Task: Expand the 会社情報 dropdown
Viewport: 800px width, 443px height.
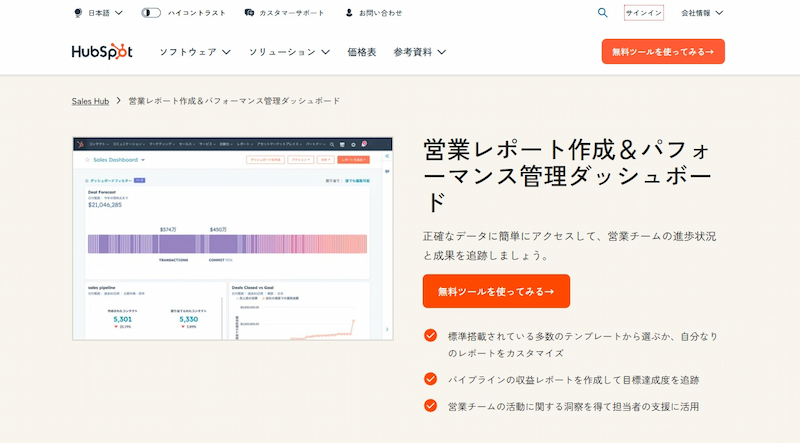Action: 702,13
